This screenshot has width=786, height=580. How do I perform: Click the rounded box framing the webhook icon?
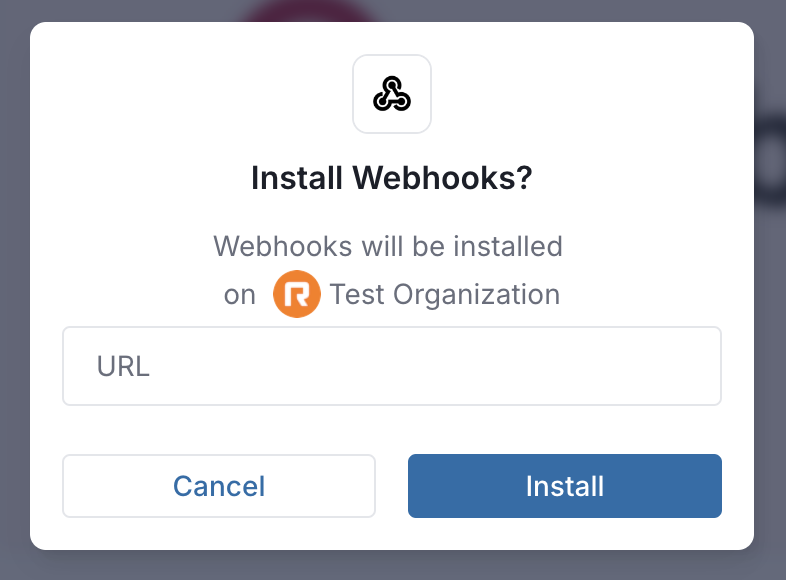391,94
